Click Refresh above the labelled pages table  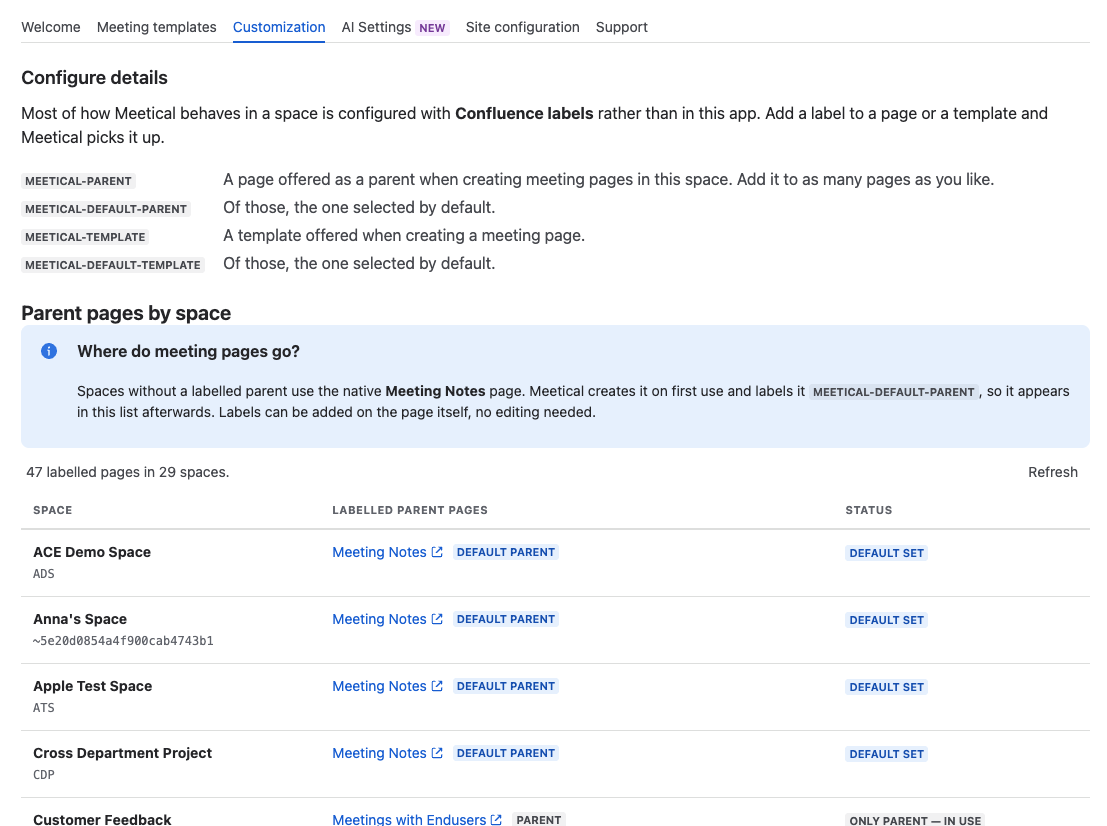(x=1053, y=472)
